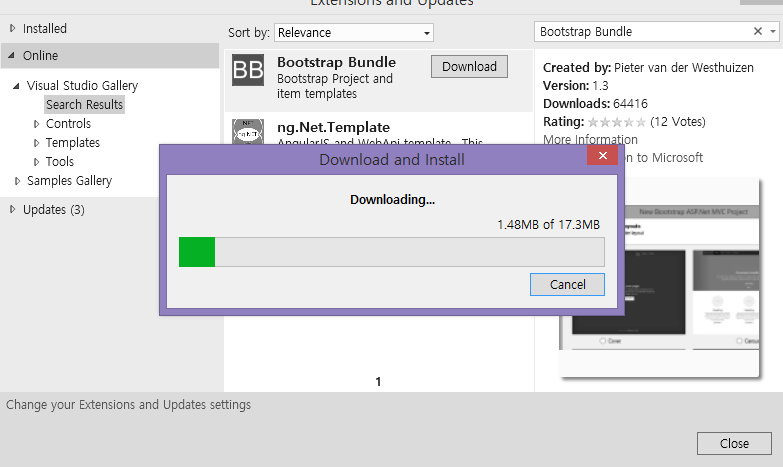Expand the Tools node arrow
The image size is (783, 467).
36,162
